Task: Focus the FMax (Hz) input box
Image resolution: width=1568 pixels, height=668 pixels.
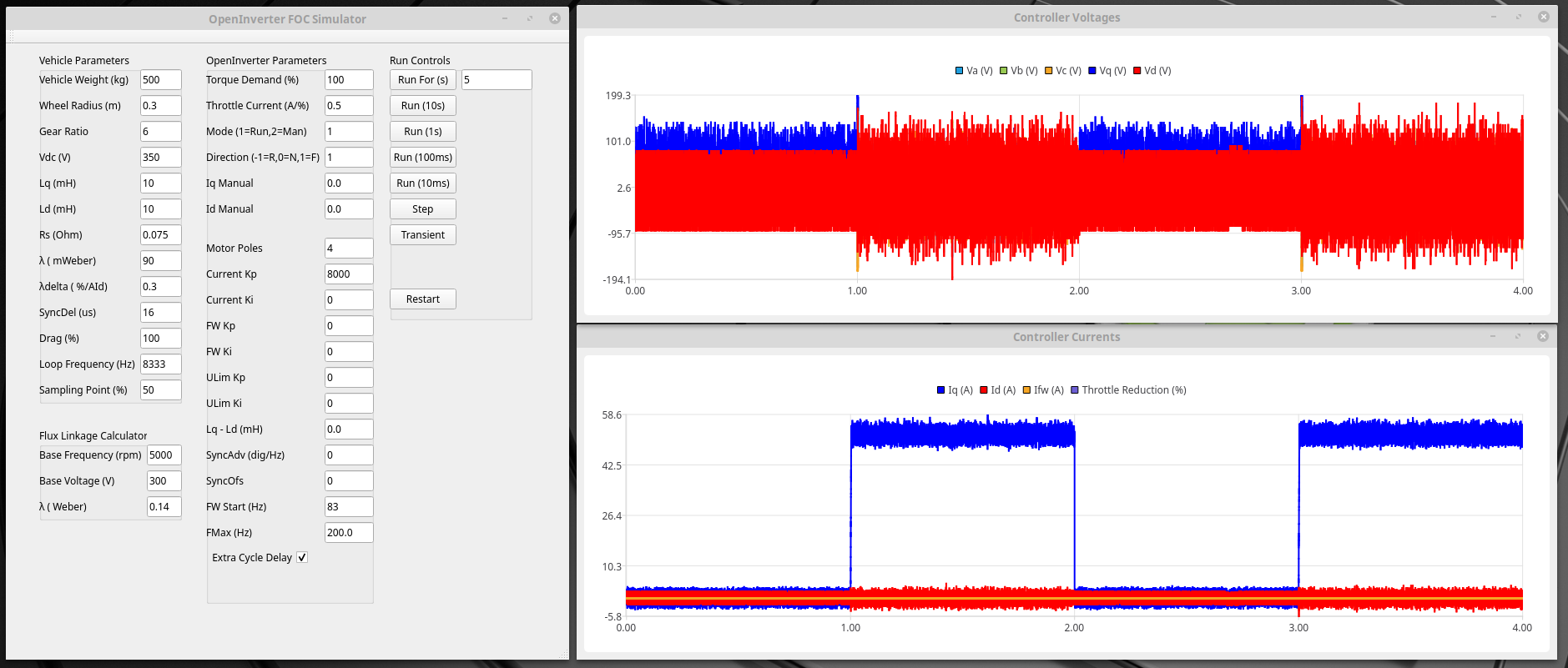Action: 348,533
